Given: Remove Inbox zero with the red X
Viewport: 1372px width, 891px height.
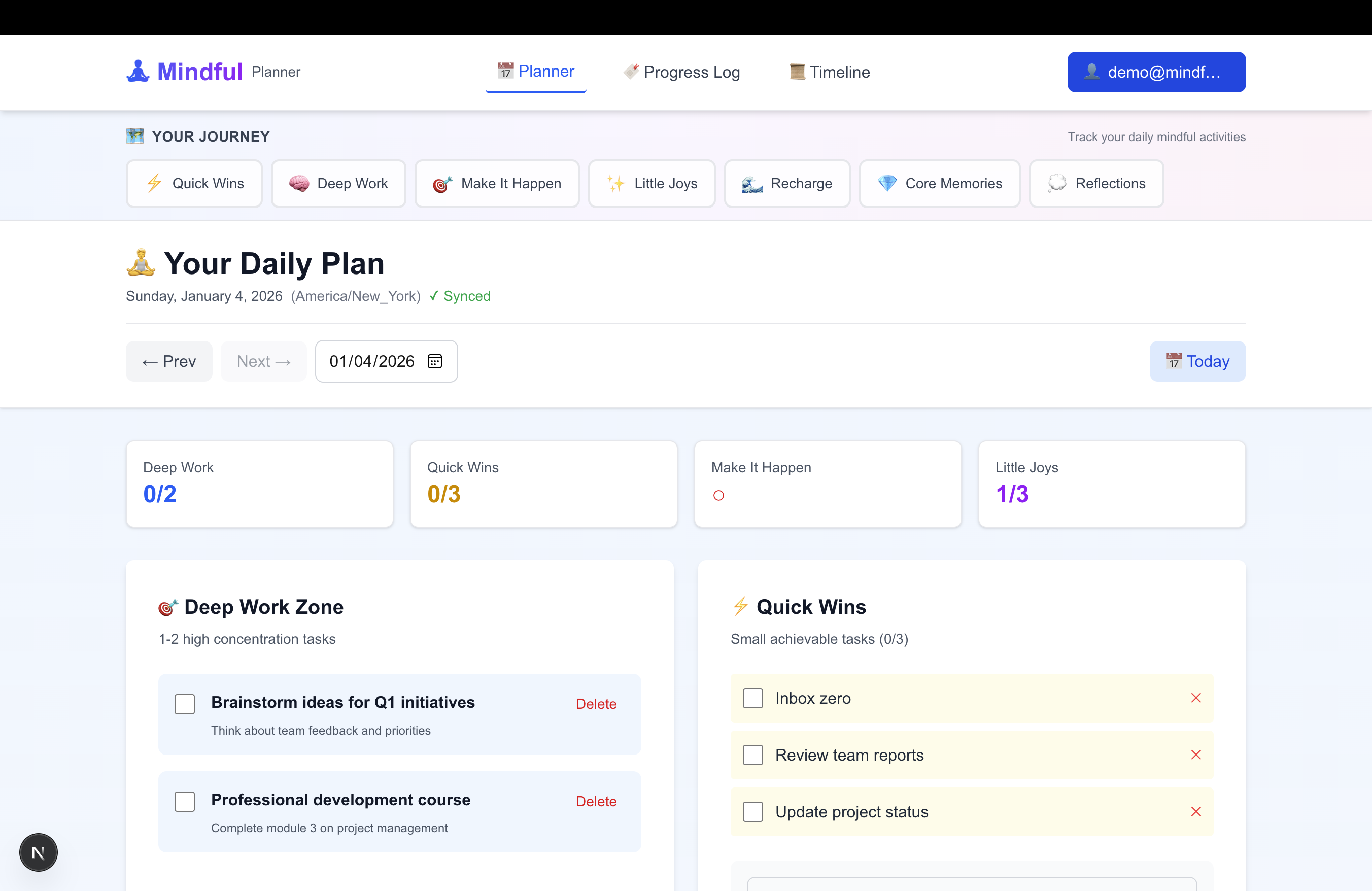Looking at the screenshot, I should pyautogui.click(x=1197, y=698).
